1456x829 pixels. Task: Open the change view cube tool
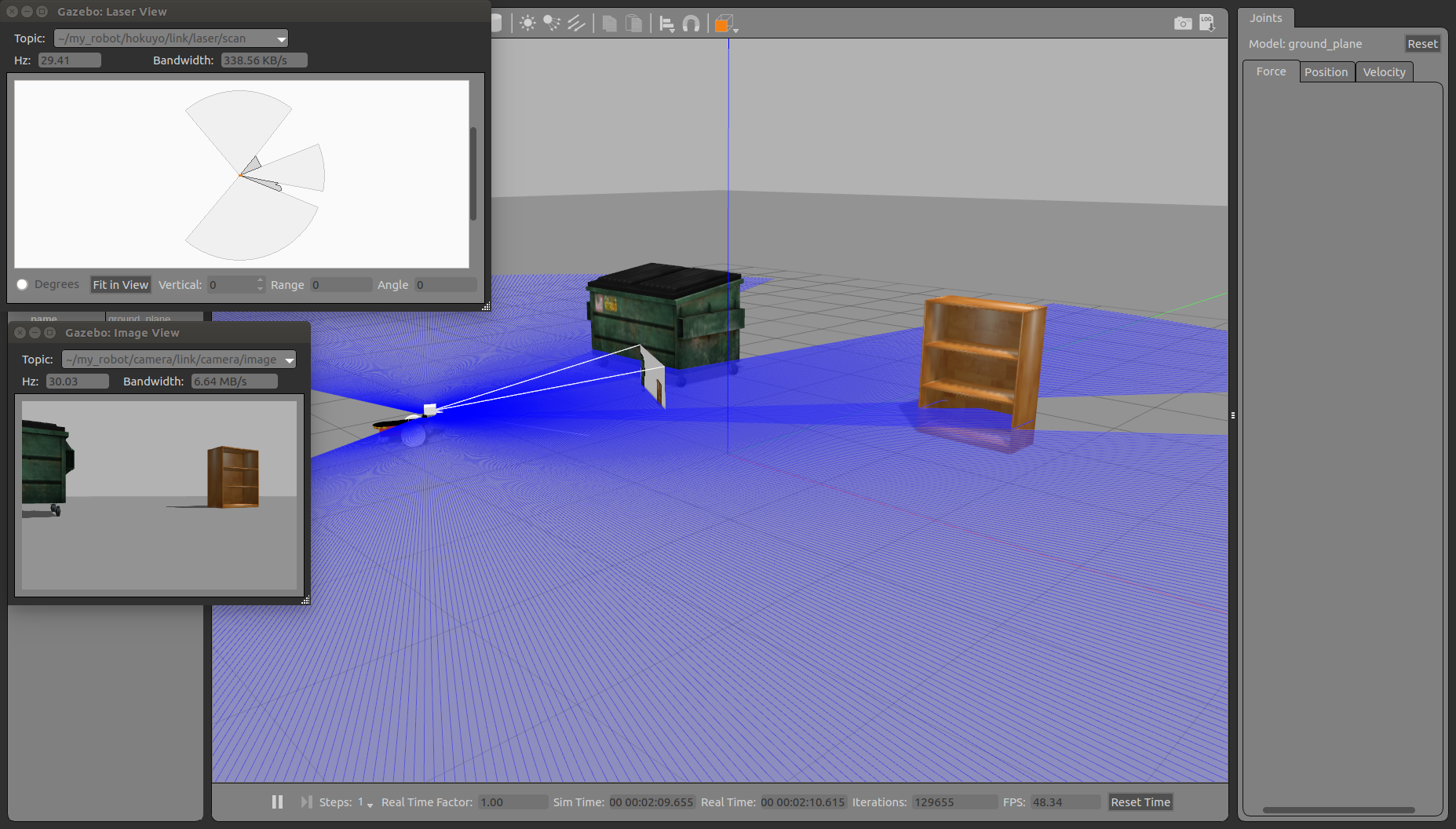pos(722,24)
